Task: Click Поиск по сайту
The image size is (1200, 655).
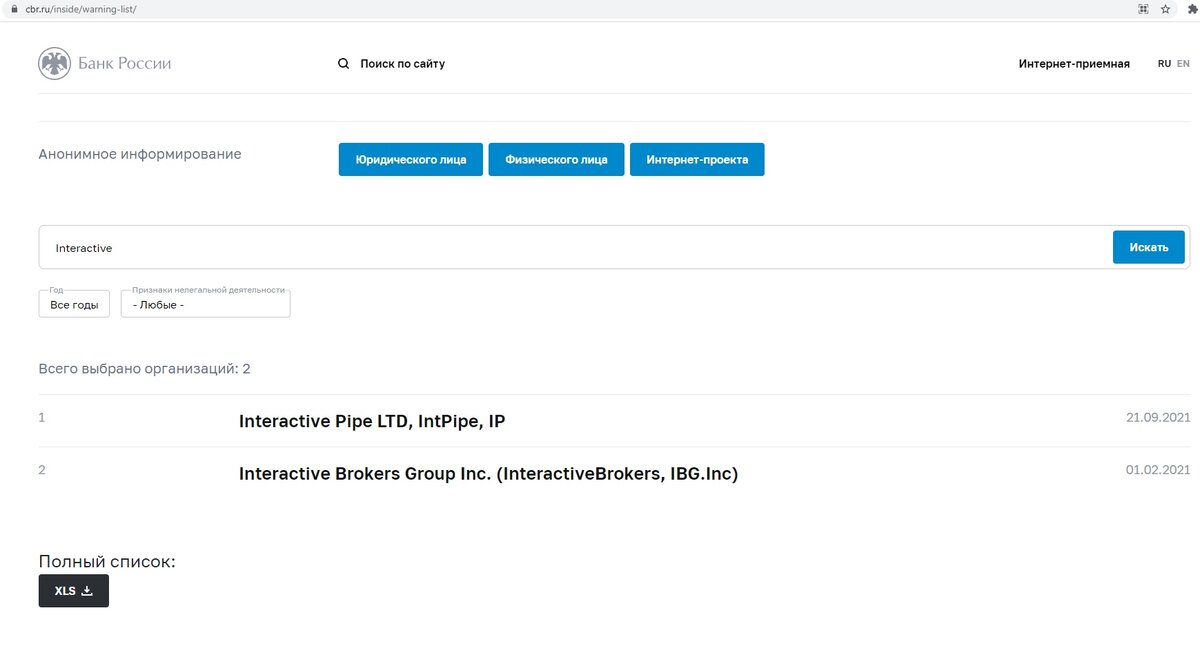Action: [402, 64]
